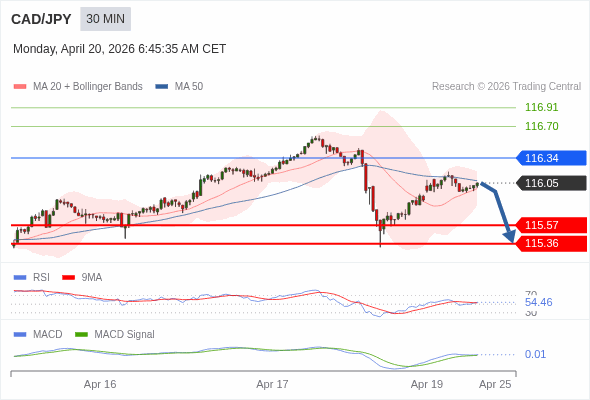
Task: Click the MA 20 + Bollinger Bands legend swatch
Action: click(x=20, y=87)
